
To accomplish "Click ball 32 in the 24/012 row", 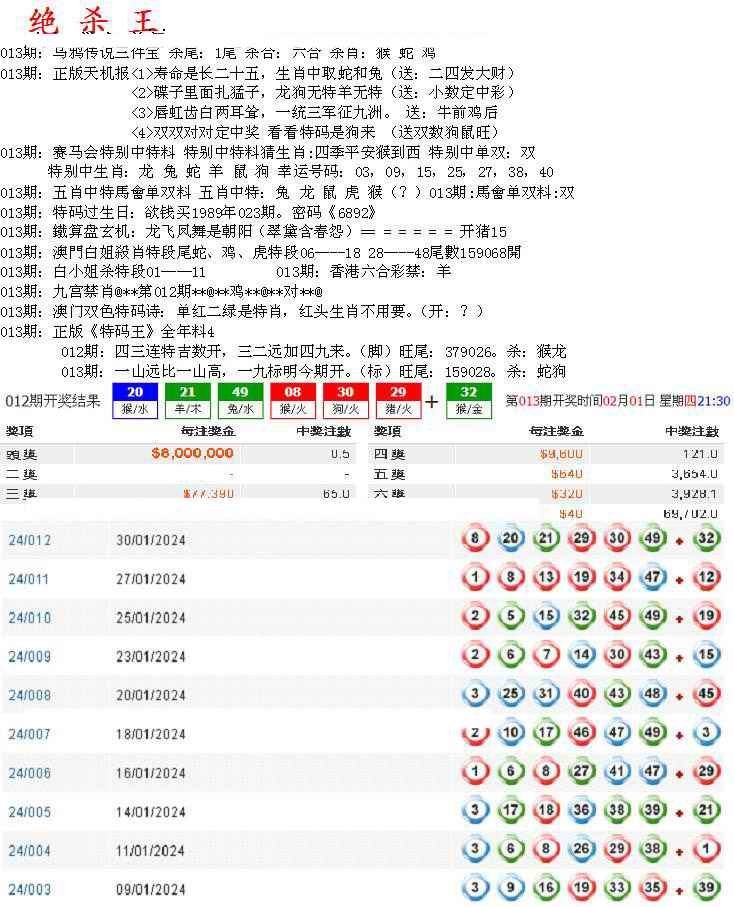I will pyautogui.click(x=707, y=539).
